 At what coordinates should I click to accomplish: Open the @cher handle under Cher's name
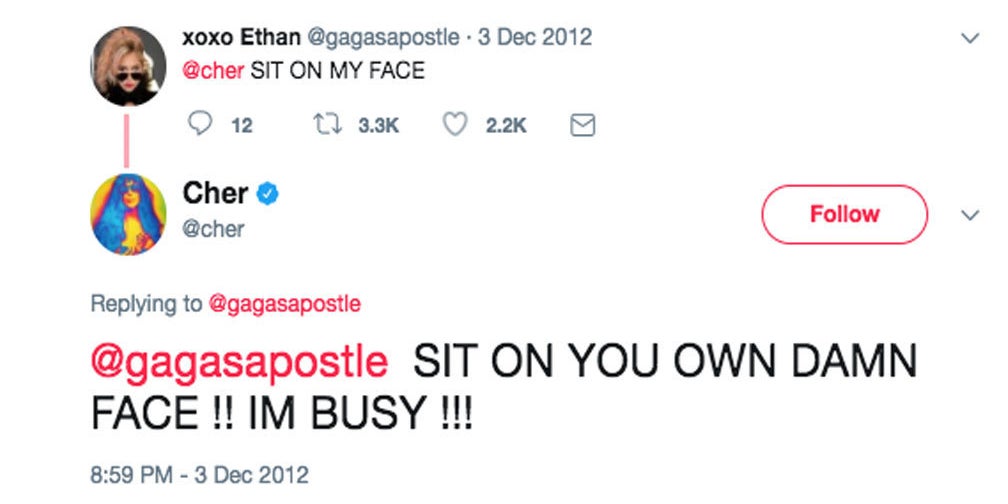(213, 229)
